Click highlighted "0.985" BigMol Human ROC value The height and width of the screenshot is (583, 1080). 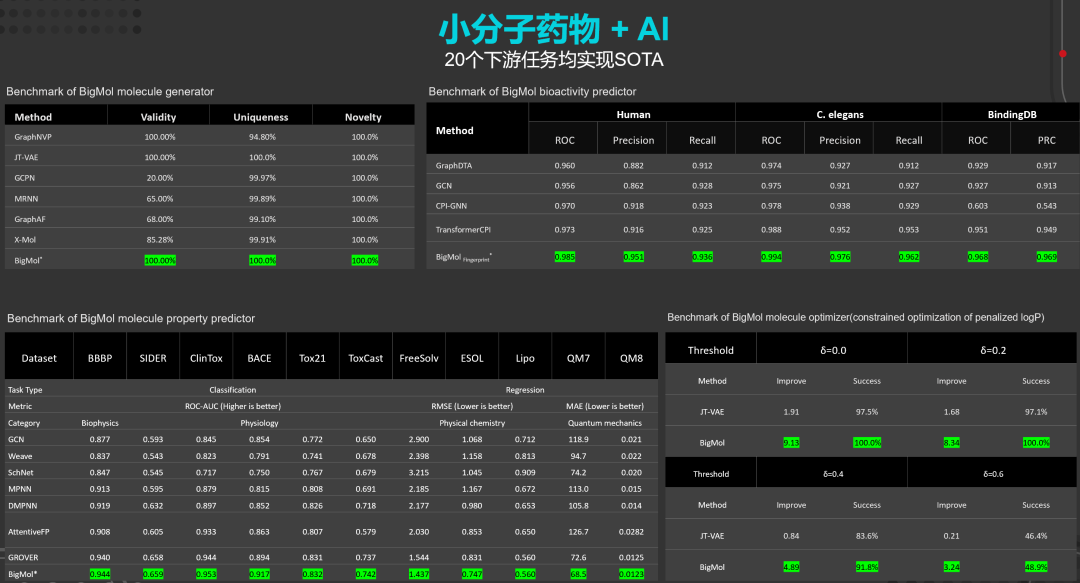(565, 257)
